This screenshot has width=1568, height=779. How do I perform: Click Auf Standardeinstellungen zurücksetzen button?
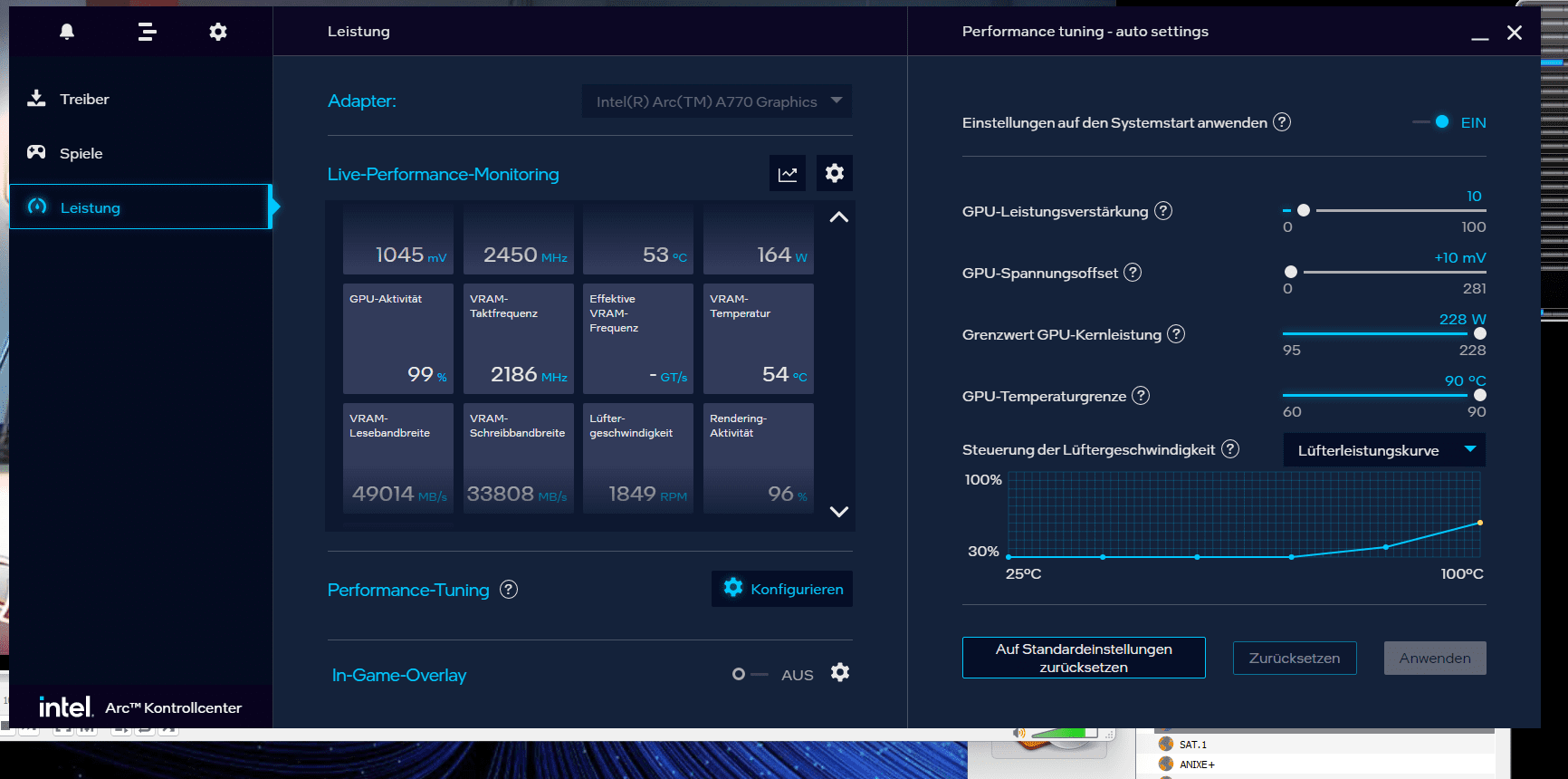(x=1084, y=658)
